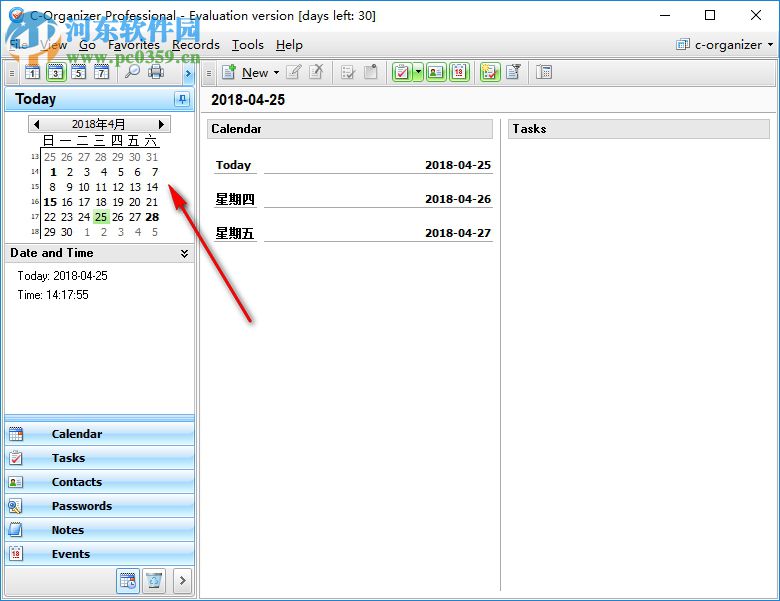The height and width of the screenshot is (601, 780).
Task: Click the 2018-04-27 date label
Action: 458,233
